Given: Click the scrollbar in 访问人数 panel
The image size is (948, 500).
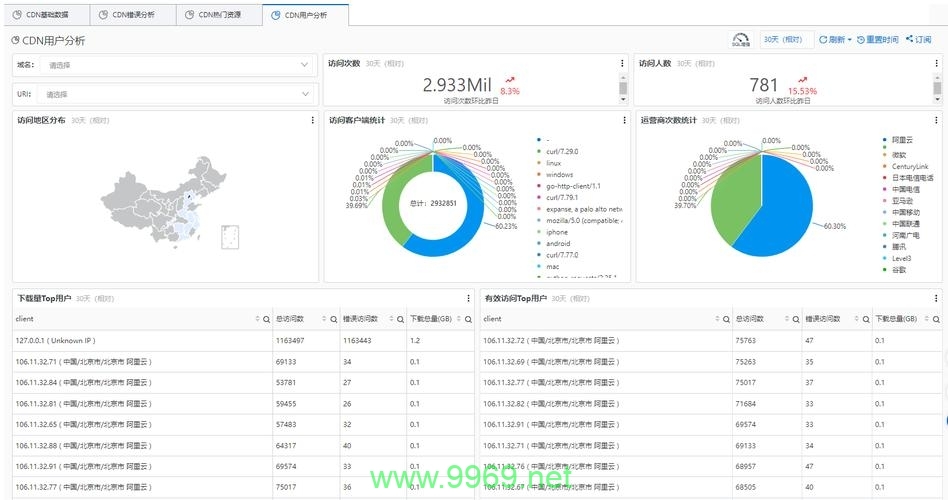Looking at the screenshot, I should (x=937, y=88).
